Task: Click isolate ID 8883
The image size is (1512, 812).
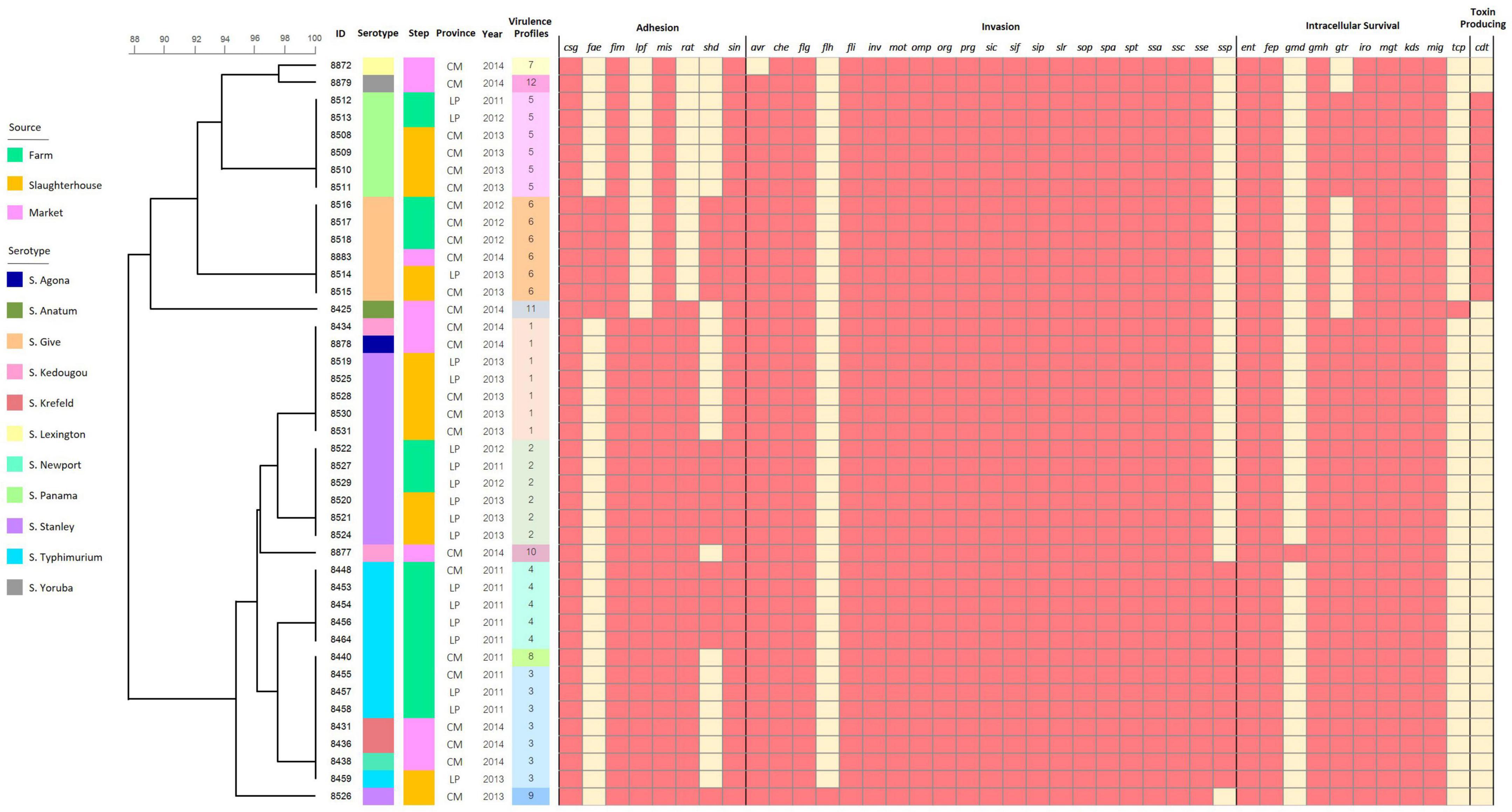Action: click(340, 257)
